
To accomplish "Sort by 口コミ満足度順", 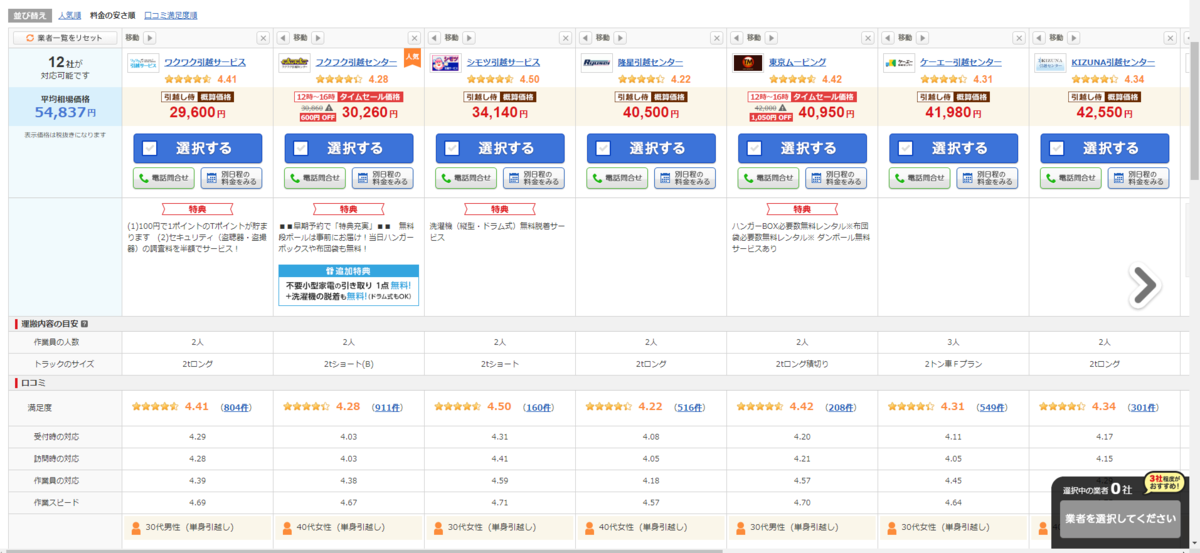I will [171, 16].
